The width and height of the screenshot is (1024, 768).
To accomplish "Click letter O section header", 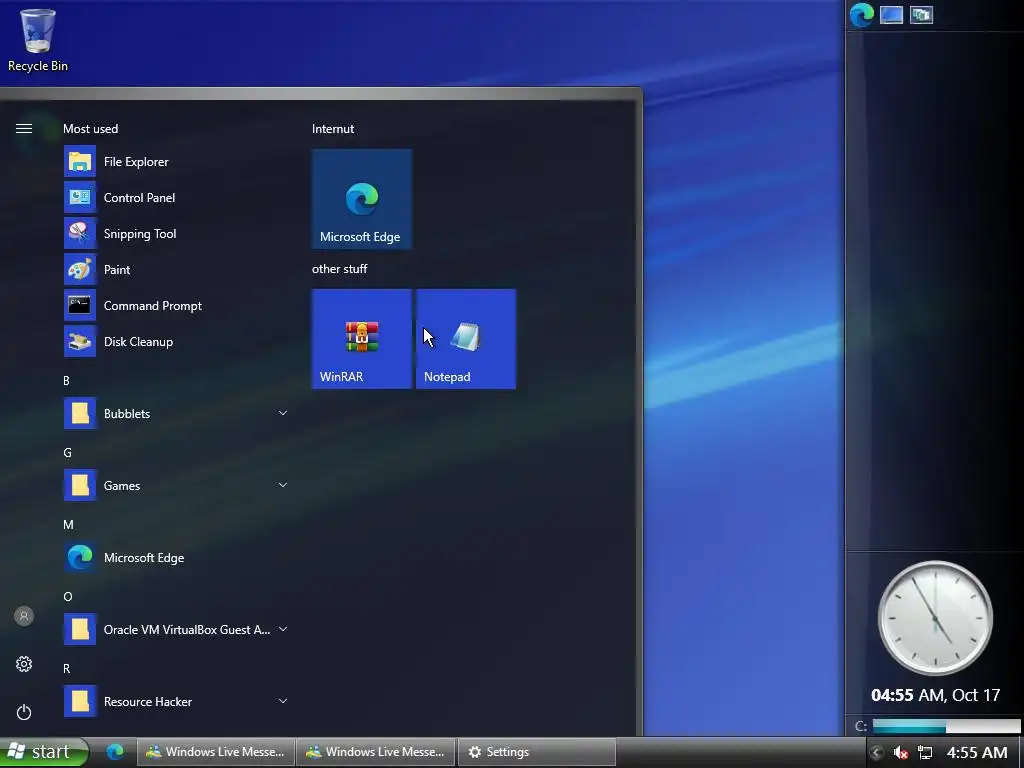I will click(68, 596).
